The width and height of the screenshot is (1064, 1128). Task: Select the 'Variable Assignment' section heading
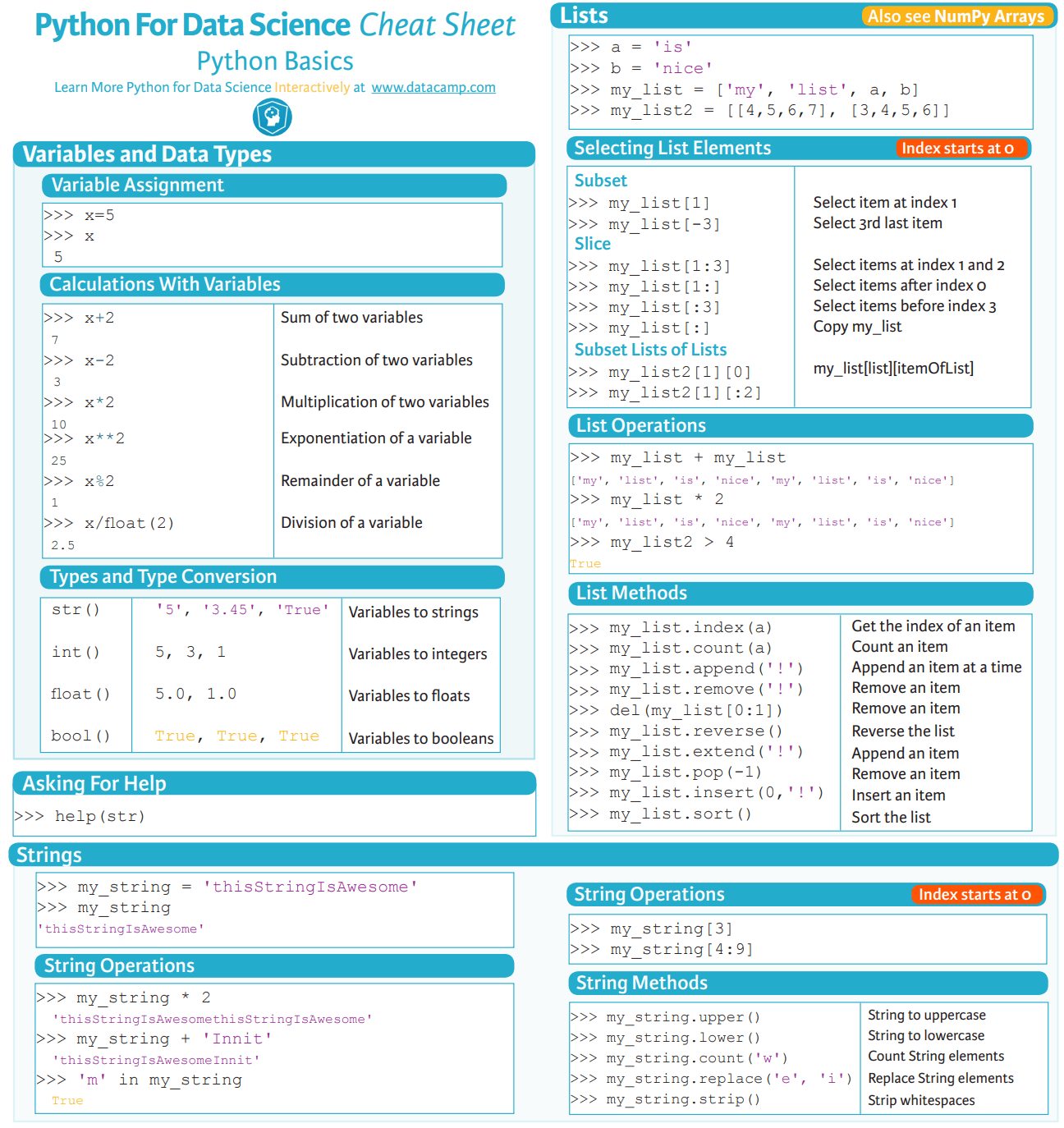[273, 185]
